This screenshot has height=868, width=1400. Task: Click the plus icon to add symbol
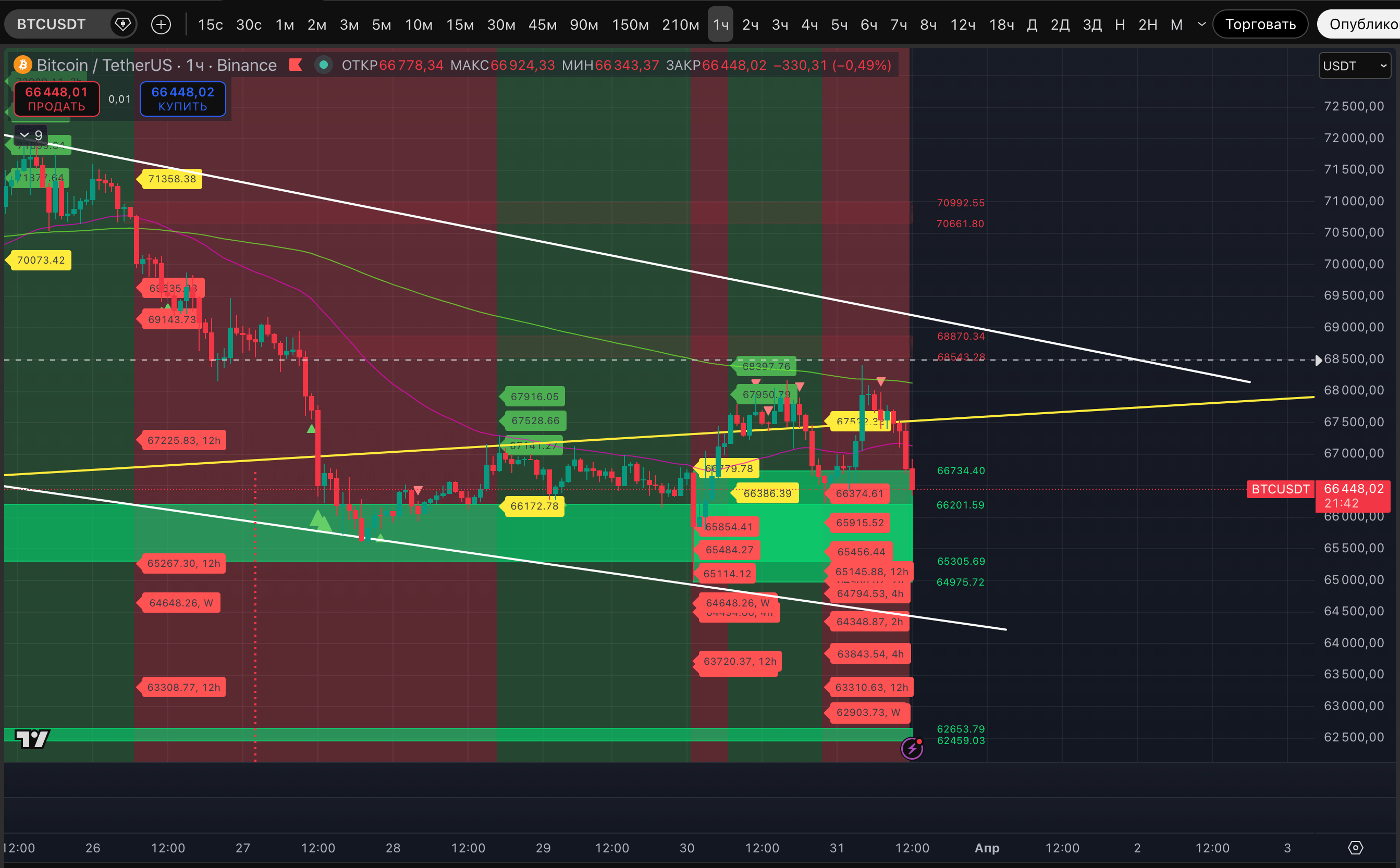pyautogui.click(x=161, y=24)
